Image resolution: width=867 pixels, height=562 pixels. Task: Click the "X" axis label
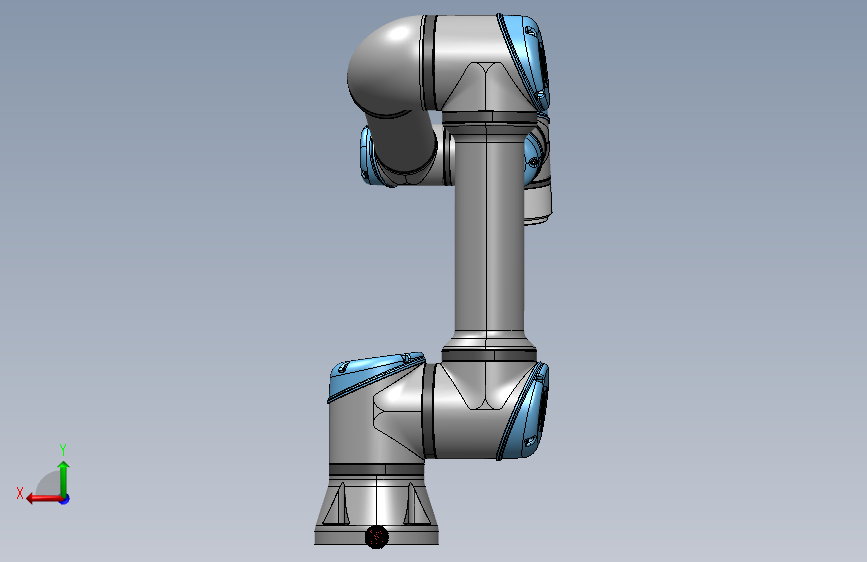click(x=20, y=493)
